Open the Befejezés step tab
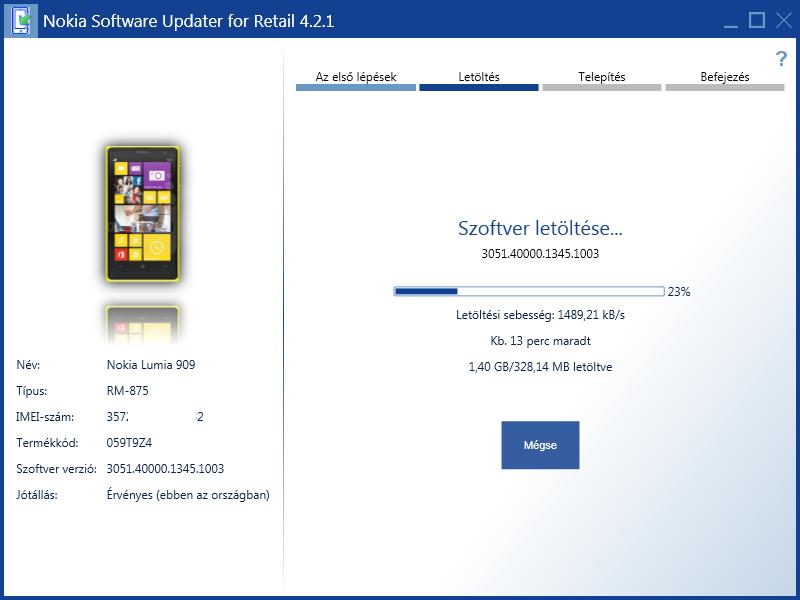 (724, 80)
